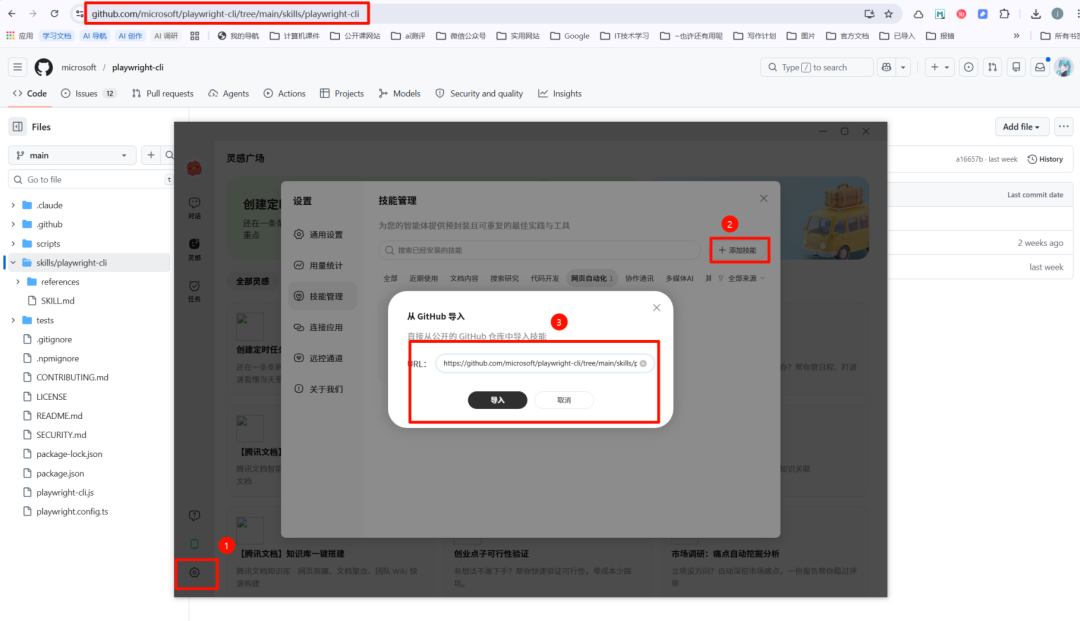Image resolution: width=1080 pixels, height=621 pixels.
Task: Select 技能管理 in the settings sidebar
Action: coord(322,296)
